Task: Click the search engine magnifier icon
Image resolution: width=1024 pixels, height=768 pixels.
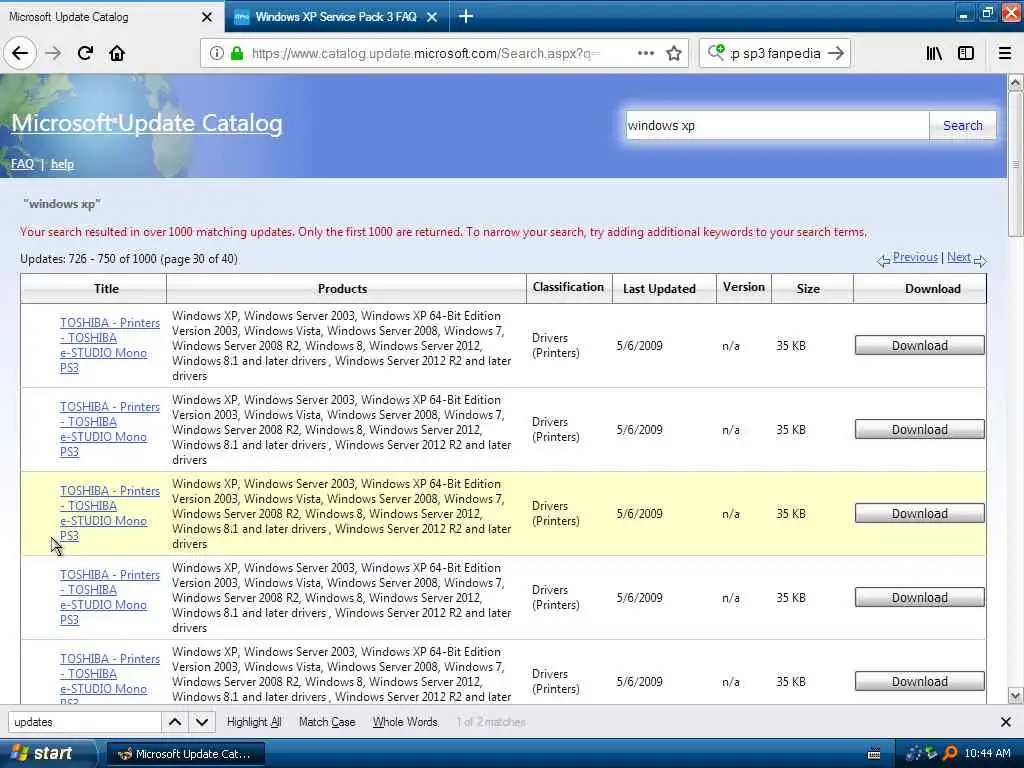Action: coord(716,52)
